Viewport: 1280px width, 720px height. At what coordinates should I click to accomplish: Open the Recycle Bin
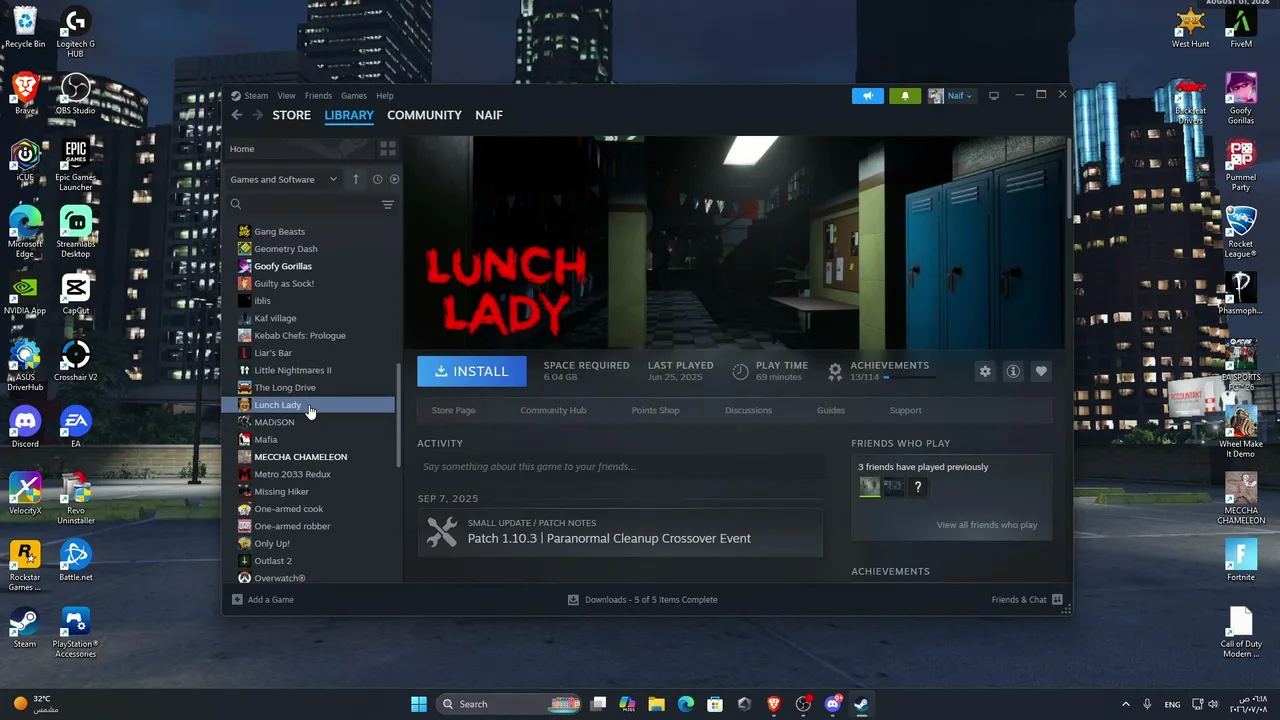pos(25,27)
